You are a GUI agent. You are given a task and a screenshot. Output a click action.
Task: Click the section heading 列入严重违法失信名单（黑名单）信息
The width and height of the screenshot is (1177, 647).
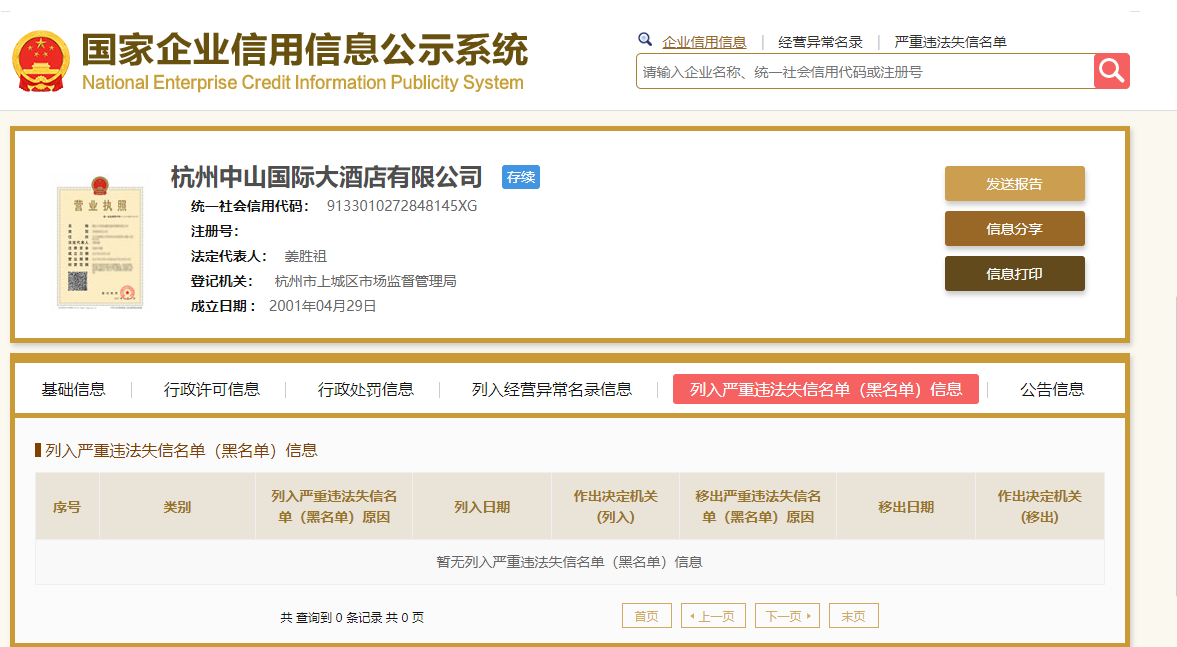(181, 450)
